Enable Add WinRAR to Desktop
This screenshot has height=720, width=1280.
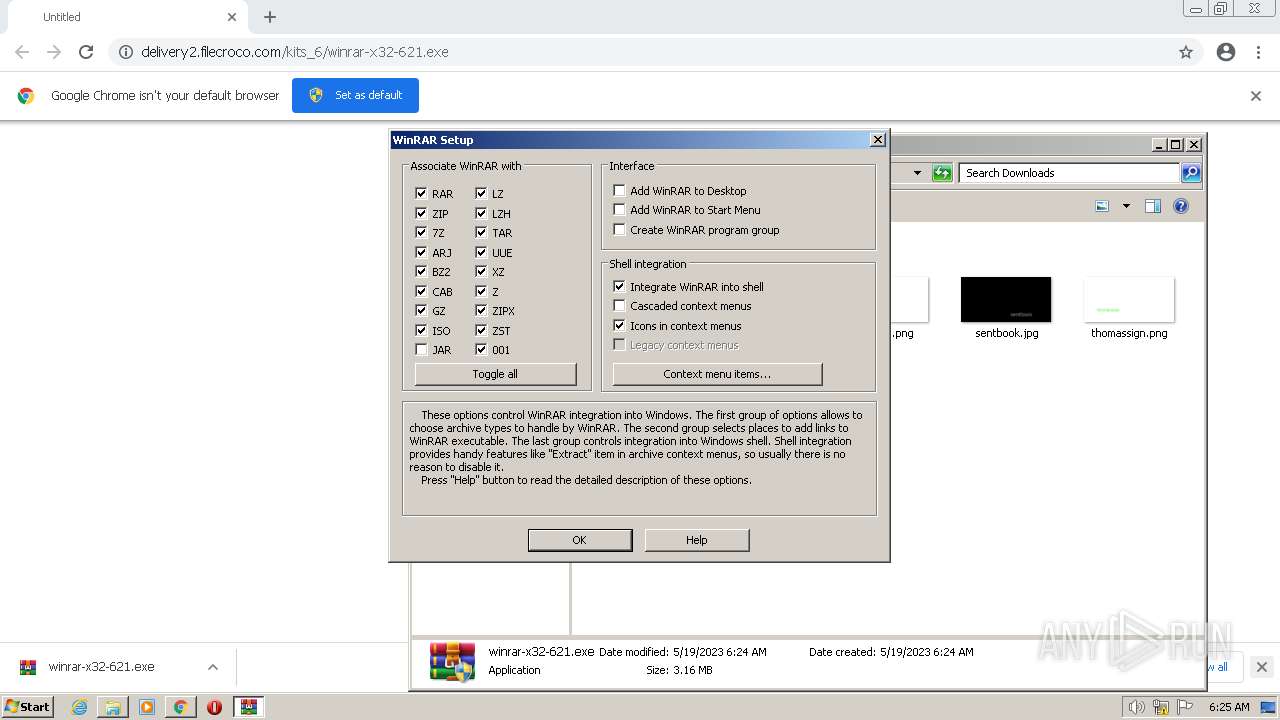[x=619, y=191]
